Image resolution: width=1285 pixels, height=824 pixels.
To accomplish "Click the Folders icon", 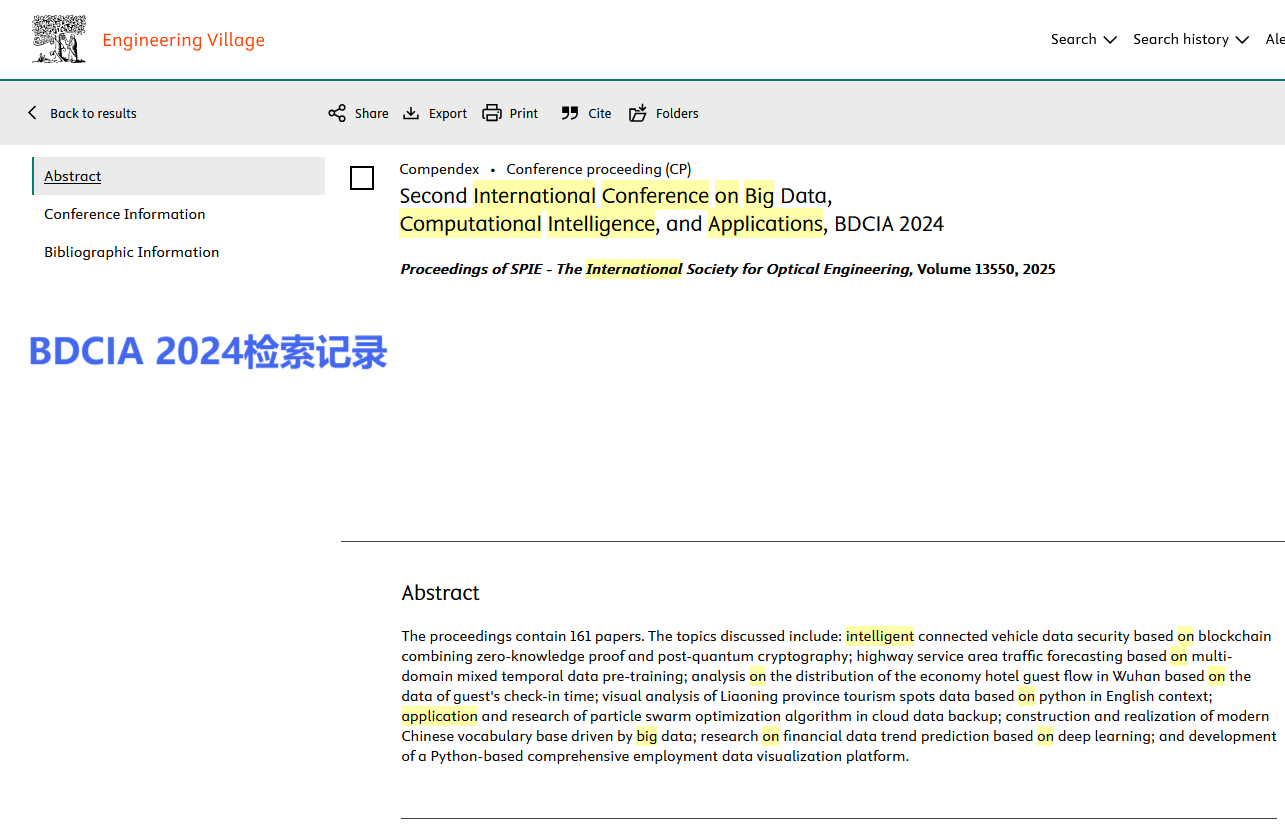I will coord(638,113).
